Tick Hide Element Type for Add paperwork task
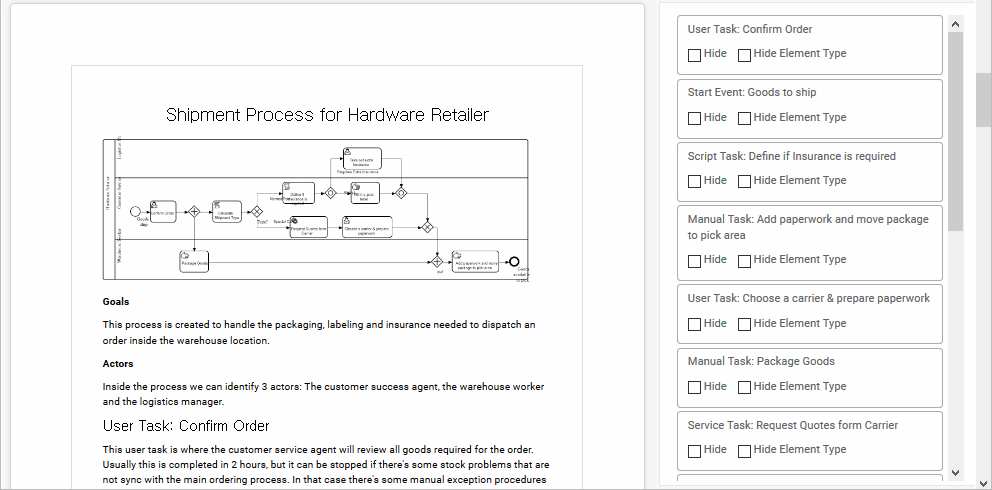The width and height of the screenshot is (992, 490). tap(744, 260)
